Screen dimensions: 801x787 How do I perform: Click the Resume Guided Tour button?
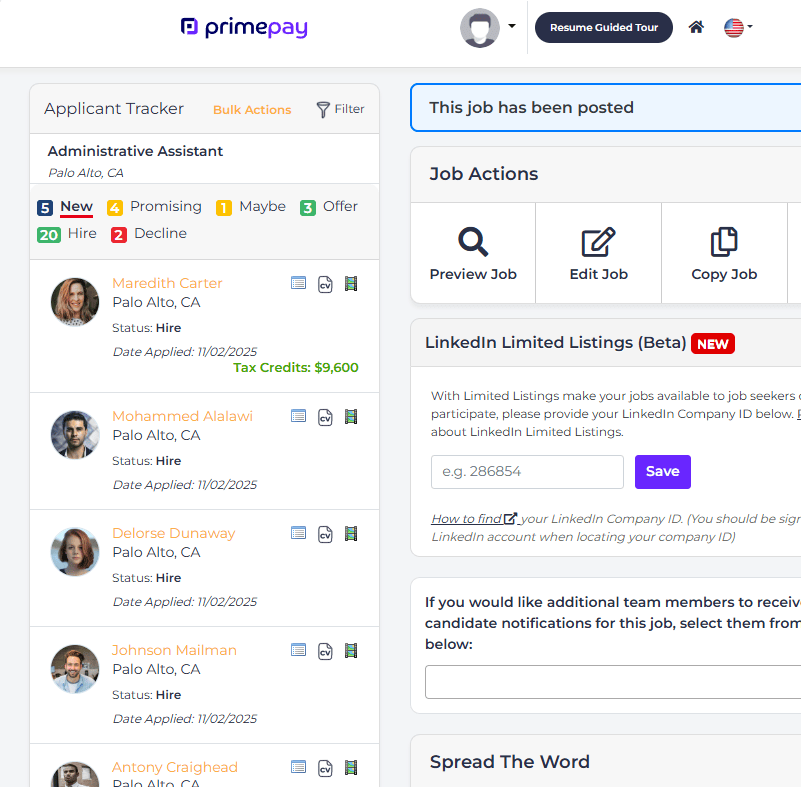pyautogui.click(x=603, y=27)
